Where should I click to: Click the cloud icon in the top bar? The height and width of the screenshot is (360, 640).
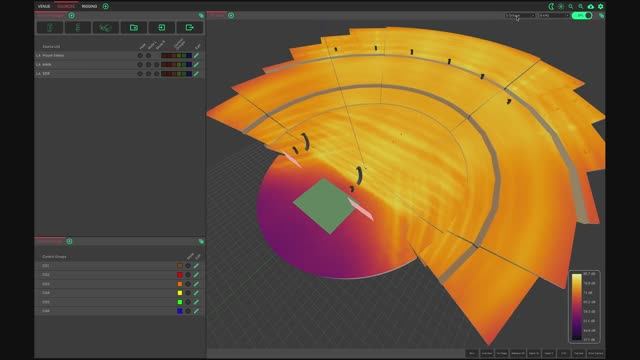click(x=591, y=6)
